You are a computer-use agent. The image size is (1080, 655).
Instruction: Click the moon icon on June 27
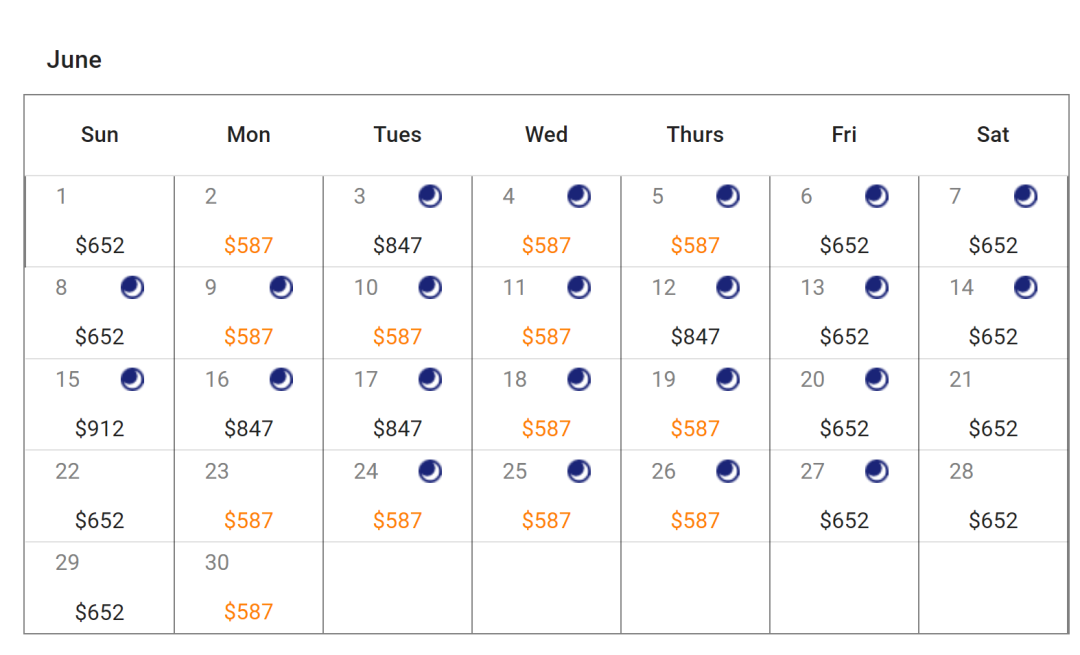coord(876,472)
